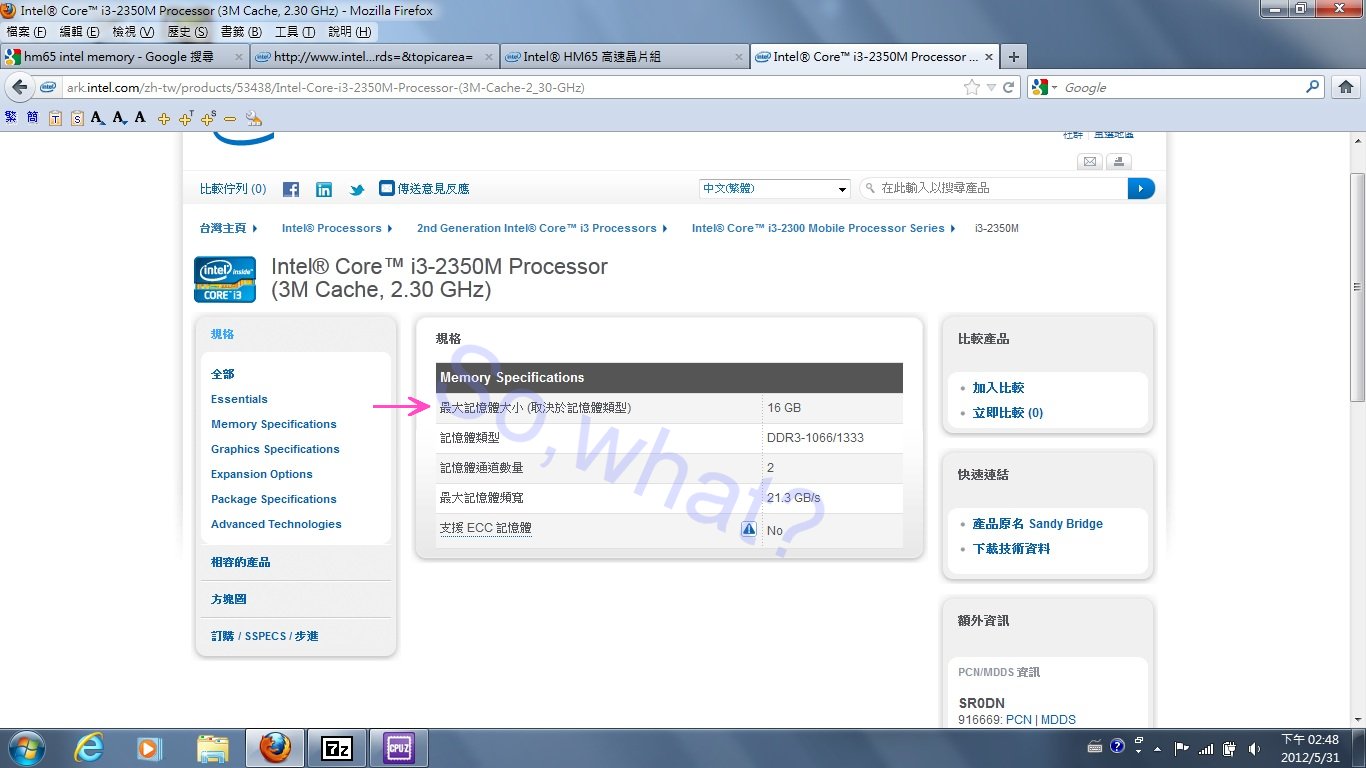
Task: Click the search magnifier in the Google box
Action: point(1313,87)
